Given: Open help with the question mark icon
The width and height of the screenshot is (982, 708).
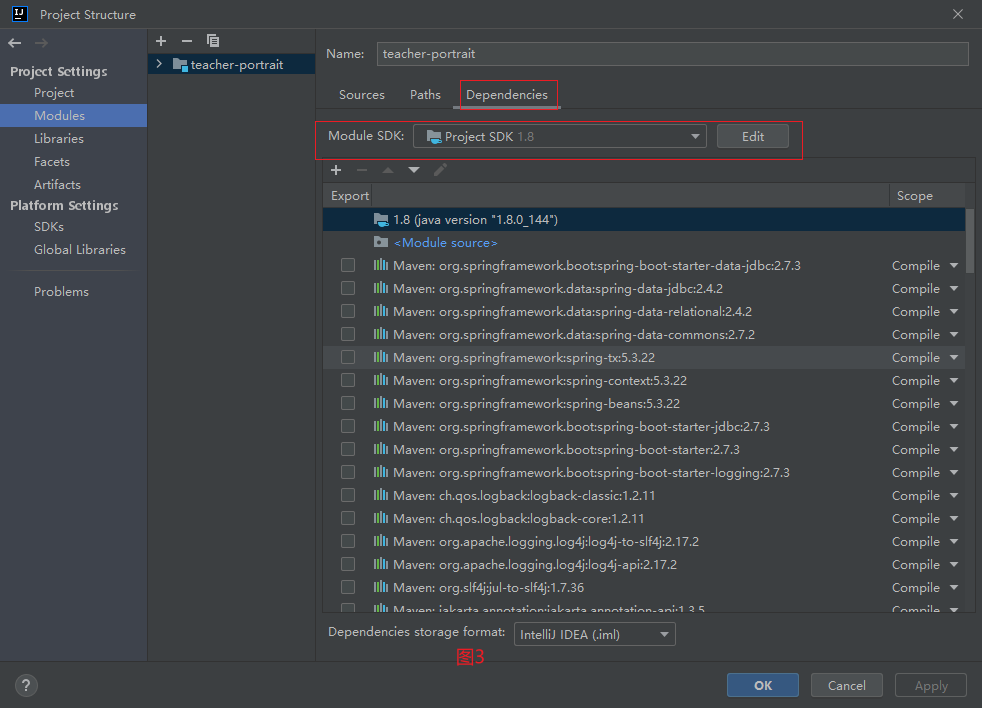Looking at the screenshot, I should click(26, 685).
